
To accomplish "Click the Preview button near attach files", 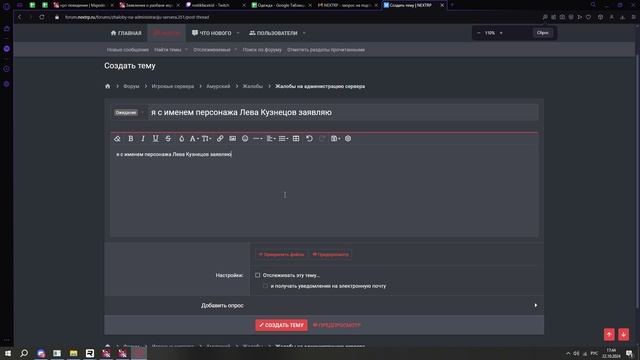I will point(331,255).
